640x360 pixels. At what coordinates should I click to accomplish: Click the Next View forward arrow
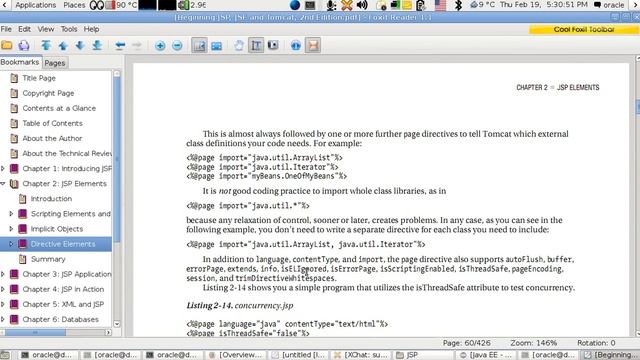point(137,45)
